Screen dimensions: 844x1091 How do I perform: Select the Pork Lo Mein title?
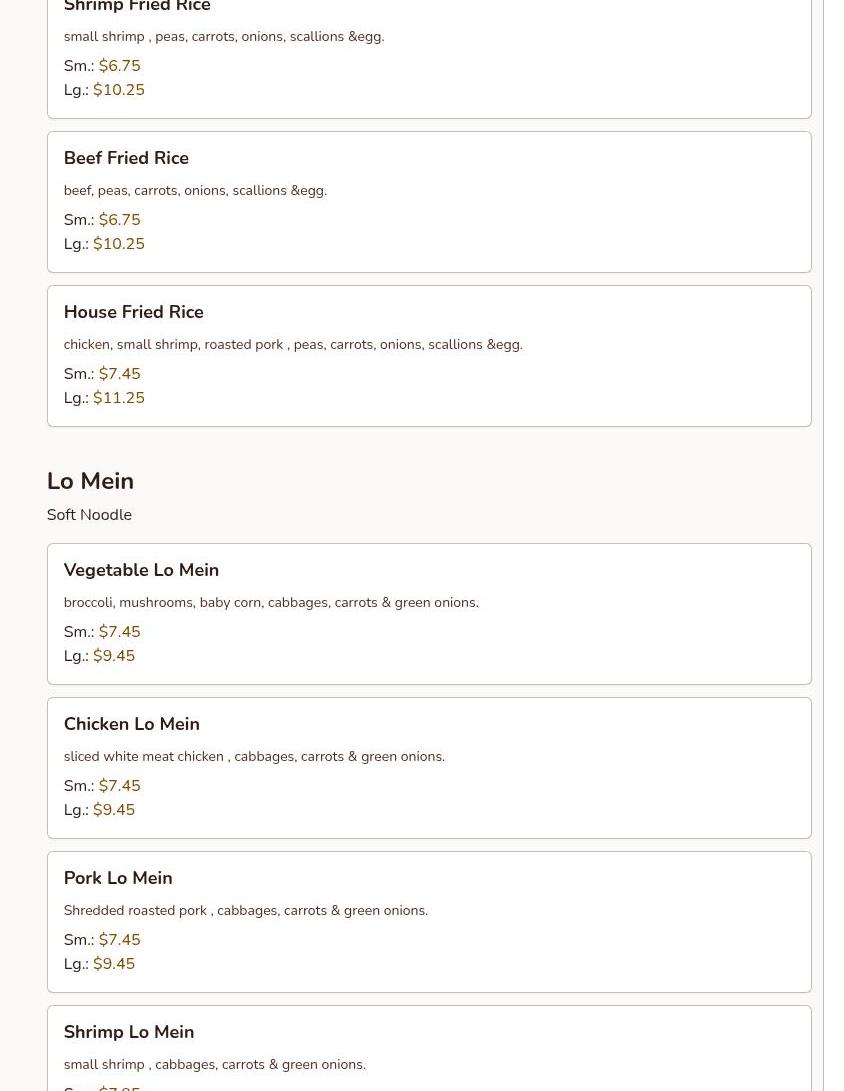(117, 878)
